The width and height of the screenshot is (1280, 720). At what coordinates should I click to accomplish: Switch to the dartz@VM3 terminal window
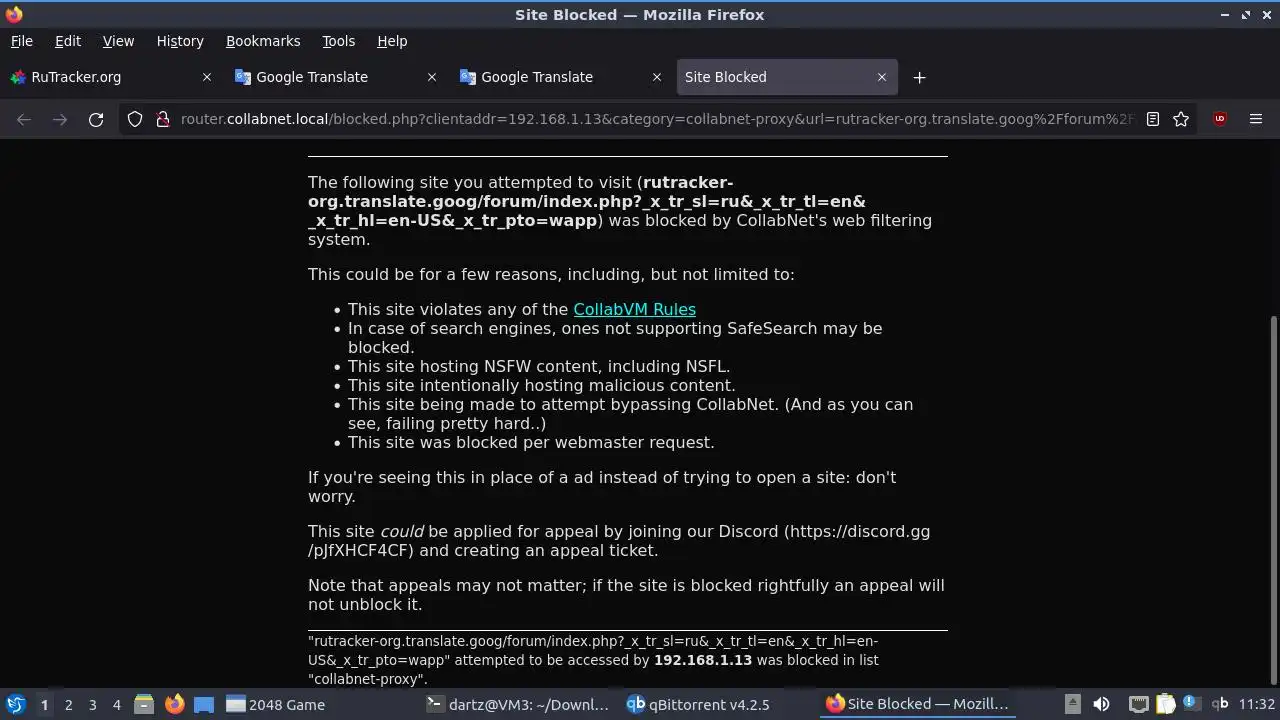518,704
